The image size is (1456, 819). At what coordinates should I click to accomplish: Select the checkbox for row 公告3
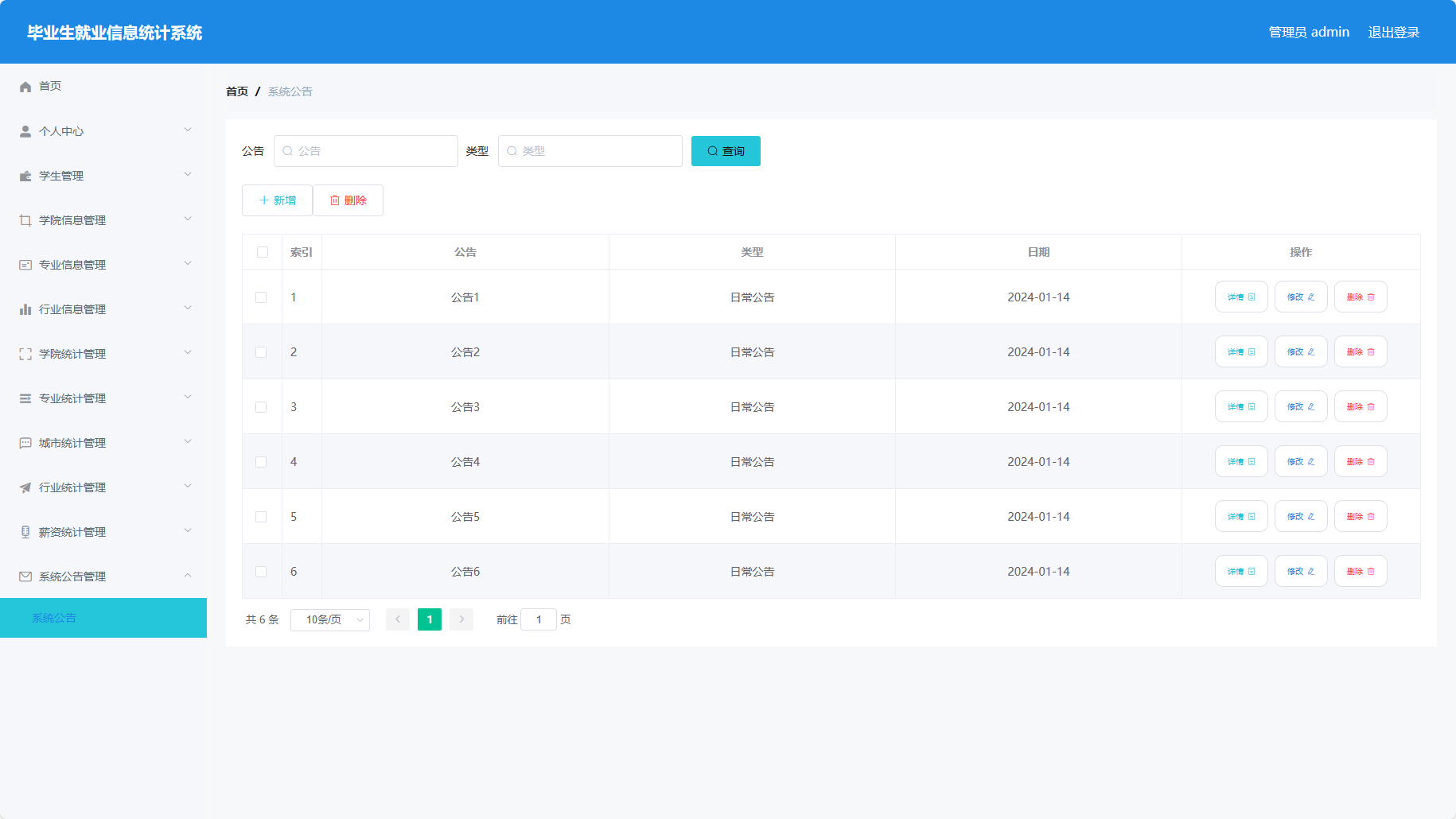pyautogui.click(x=261, y=407)
